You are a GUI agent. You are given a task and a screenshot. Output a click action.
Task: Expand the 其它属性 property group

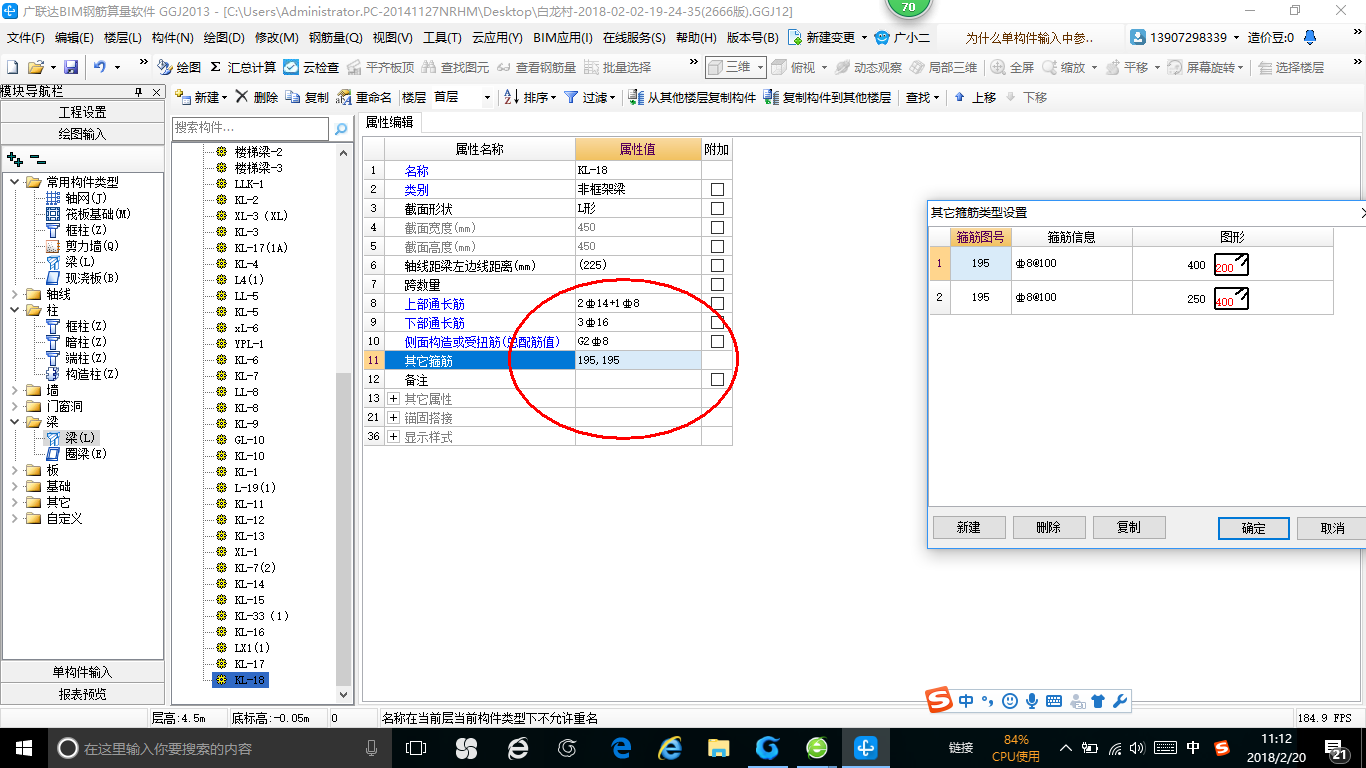click(393, 398)
